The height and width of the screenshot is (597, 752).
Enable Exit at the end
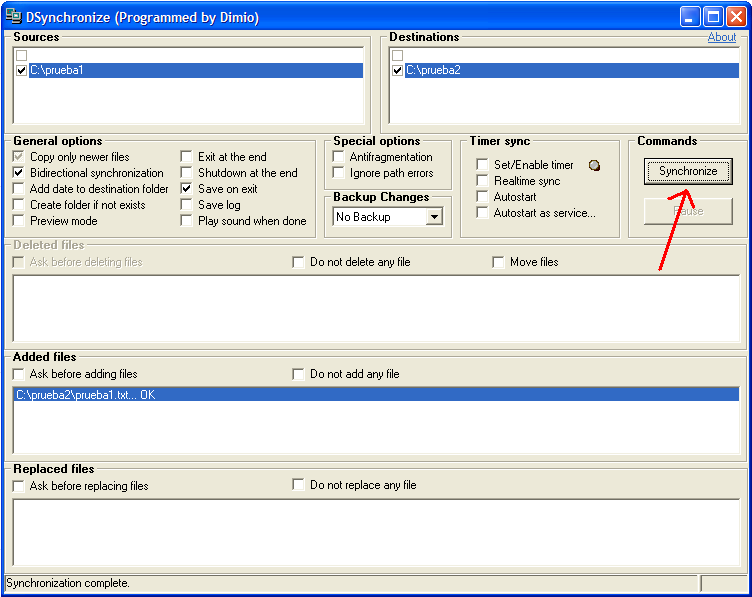click(x=187, y=157)
